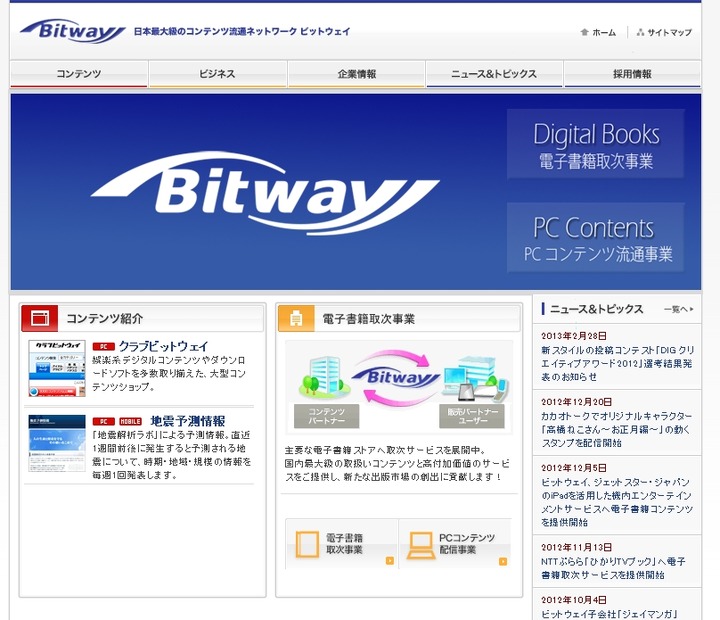Click the クラブビットウェイ thumbnail image
The width and height of the screenshot is (720, 620).
(x=57, y=369)
